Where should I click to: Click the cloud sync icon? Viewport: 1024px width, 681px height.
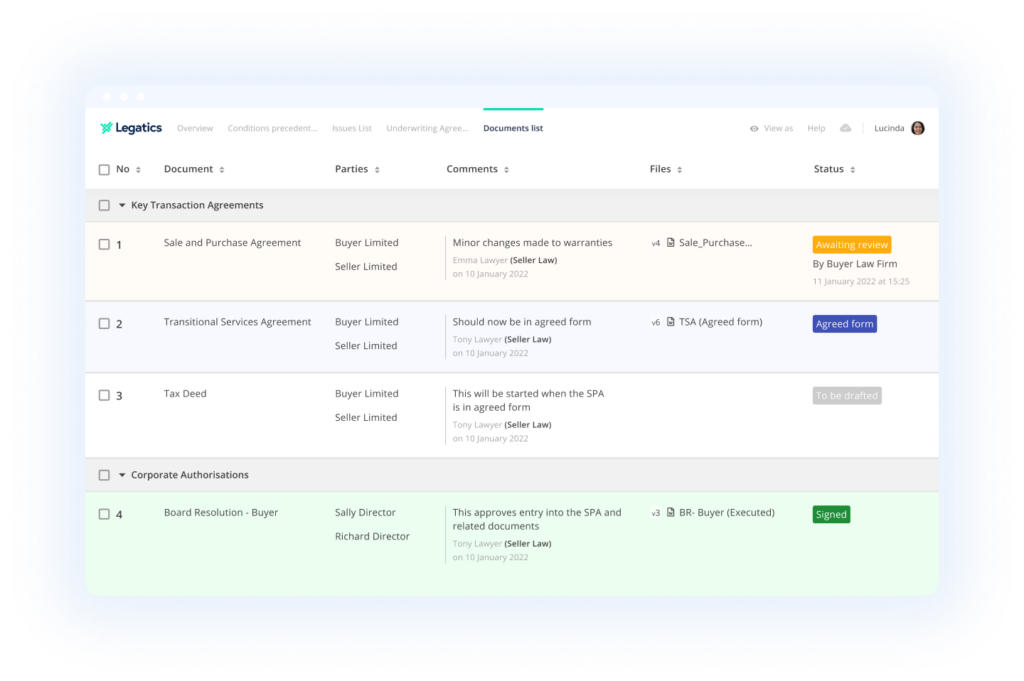(x=845, y=128)
